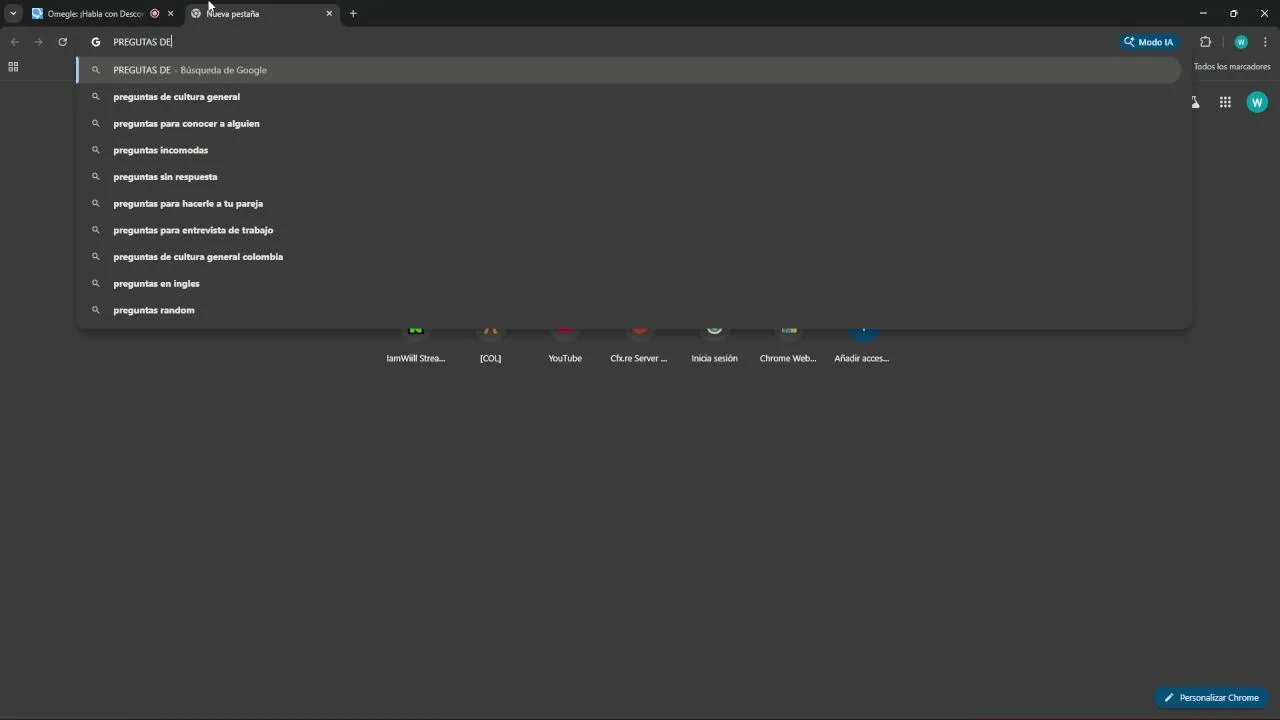
Task: Reload the page
Action: [62, 42]
